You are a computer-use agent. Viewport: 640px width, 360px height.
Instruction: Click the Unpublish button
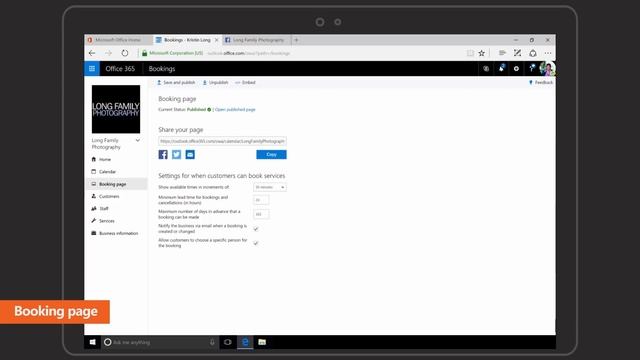pyautogui.click(x=215, y=82)
